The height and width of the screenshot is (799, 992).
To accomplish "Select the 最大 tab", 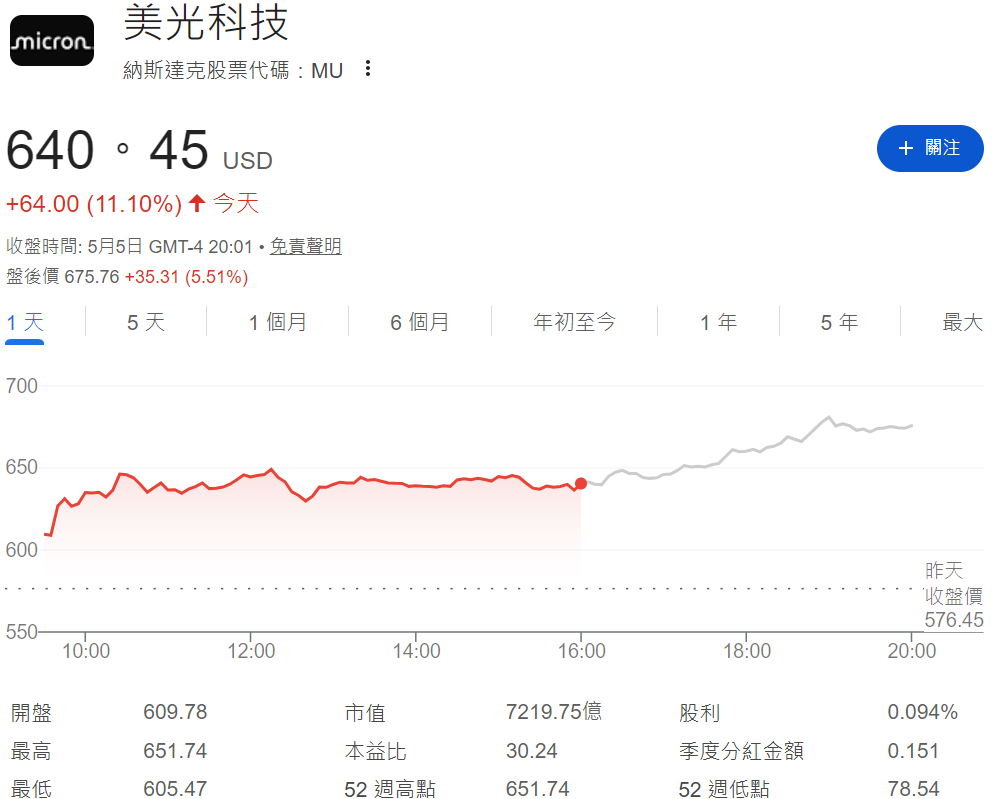I will [x=962, y=323].
